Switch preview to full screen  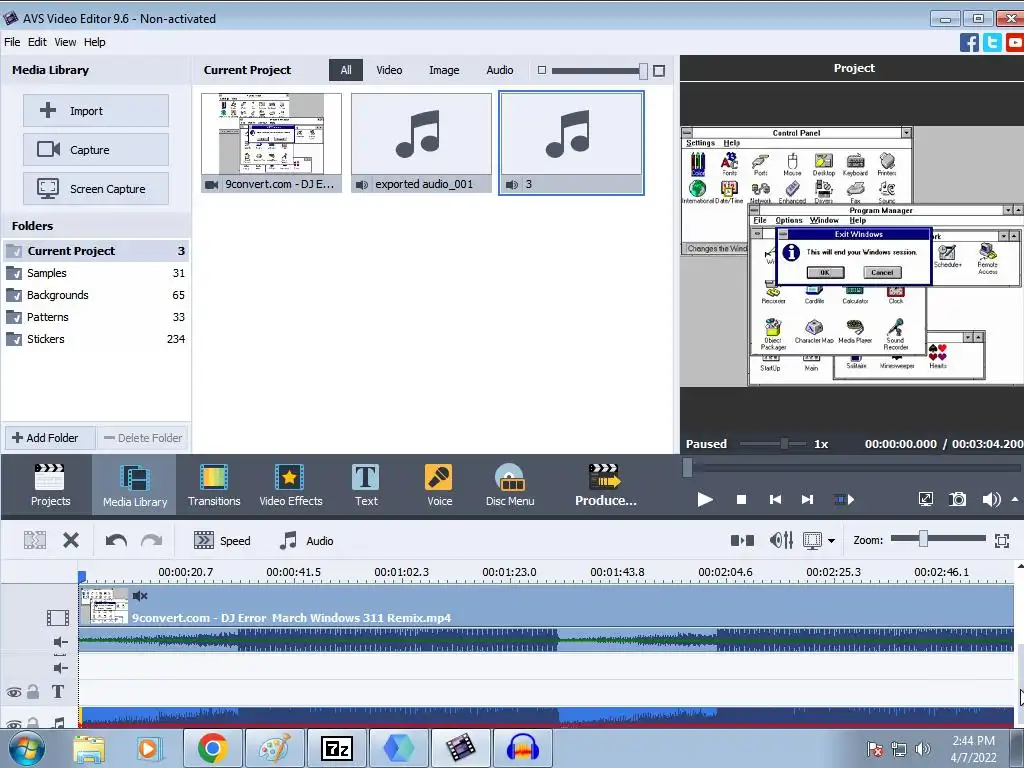(925, 500)
